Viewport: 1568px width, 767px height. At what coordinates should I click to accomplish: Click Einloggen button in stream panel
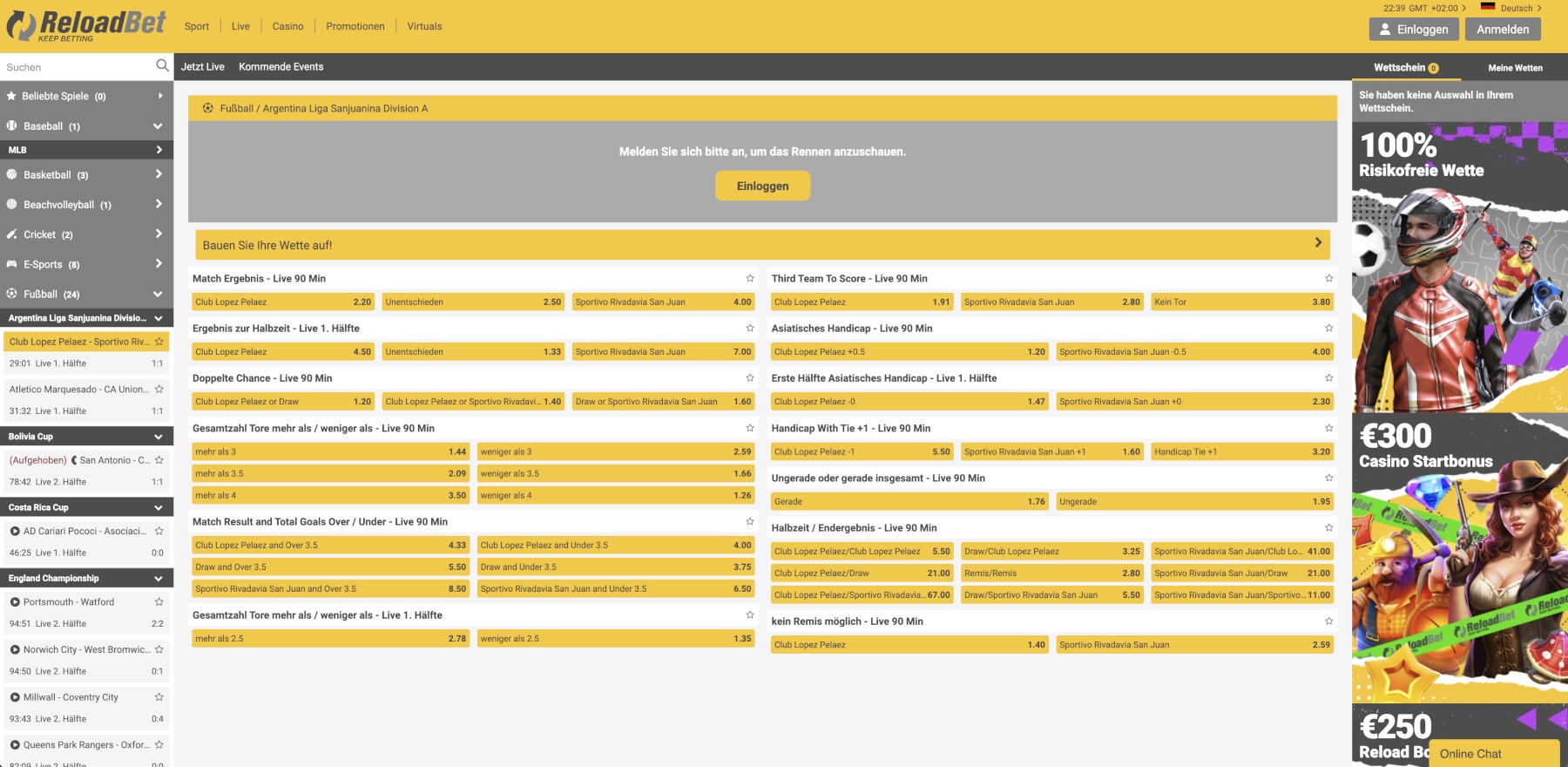pos(763,186)
